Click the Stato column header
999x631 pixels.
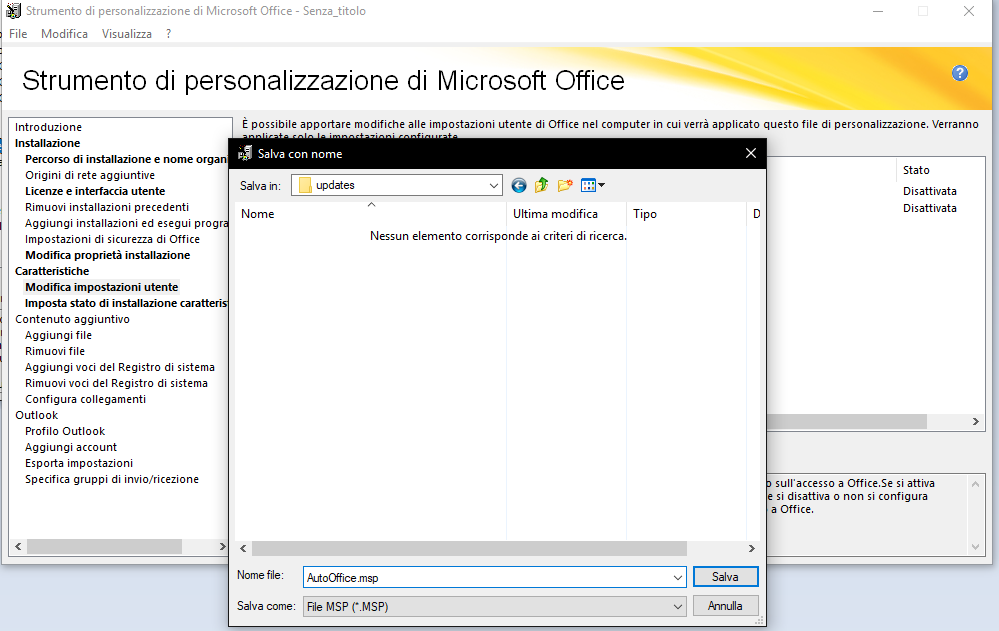coord(916,170)
